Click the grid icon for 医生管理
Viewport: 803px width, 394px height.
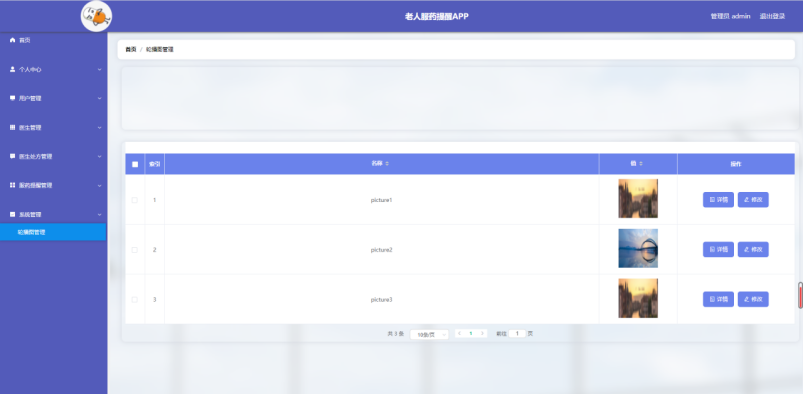[x=12, y=127]
